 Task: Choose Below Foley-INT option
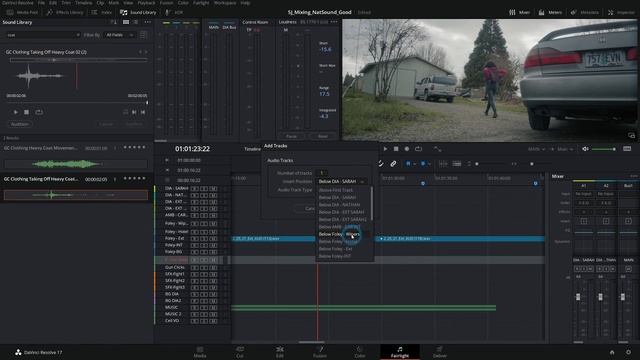(x=335, y=256)
